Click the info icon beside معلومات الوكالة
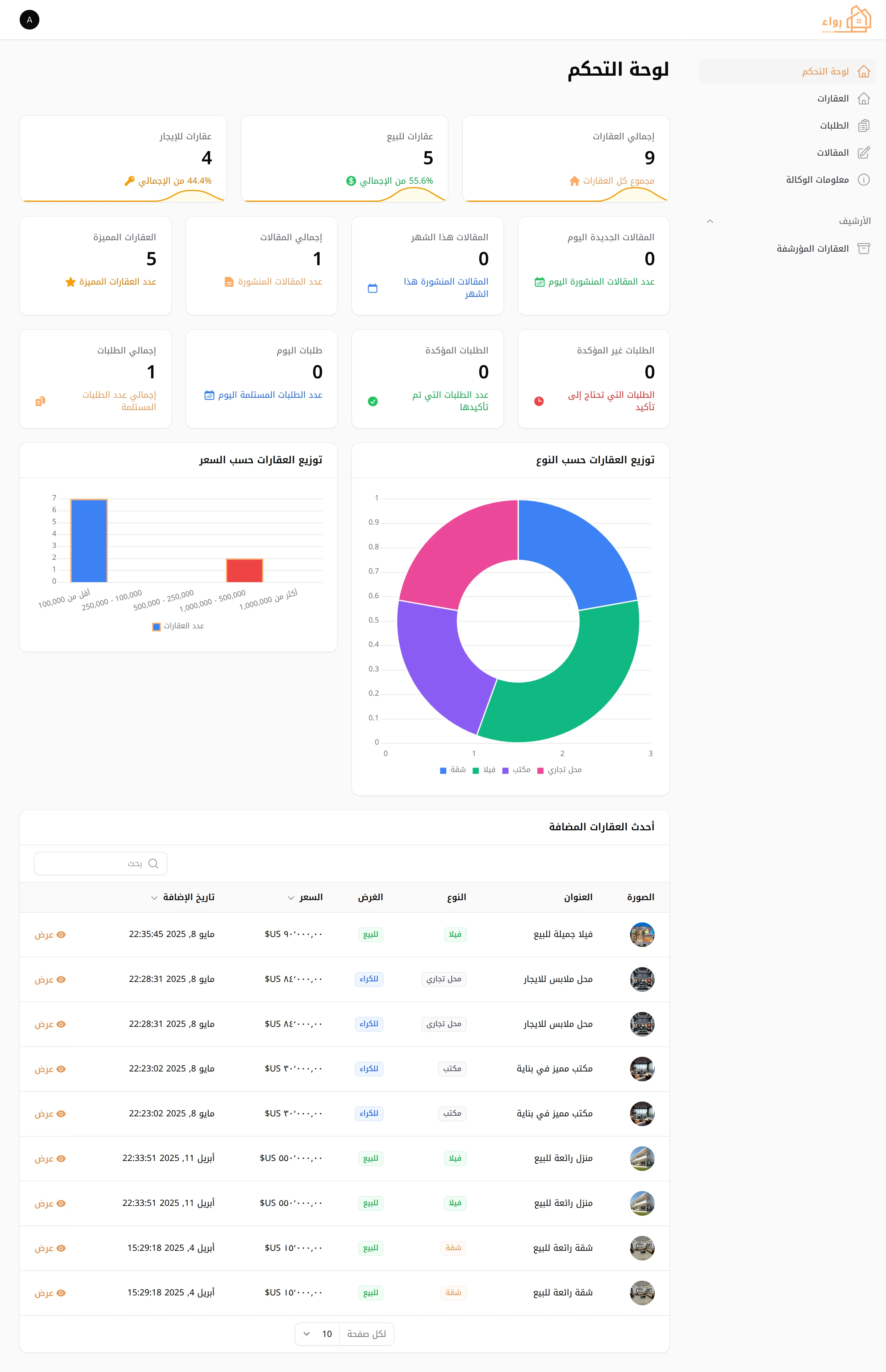 (863, 179)
